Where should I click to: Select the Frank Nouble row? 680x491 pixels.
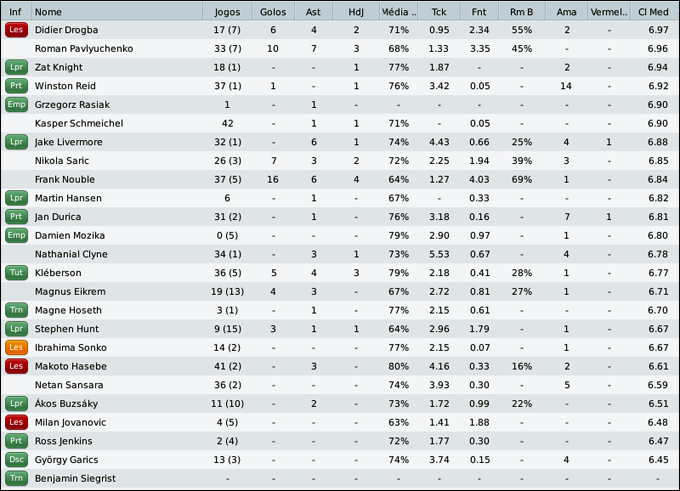tap(340, 179)
